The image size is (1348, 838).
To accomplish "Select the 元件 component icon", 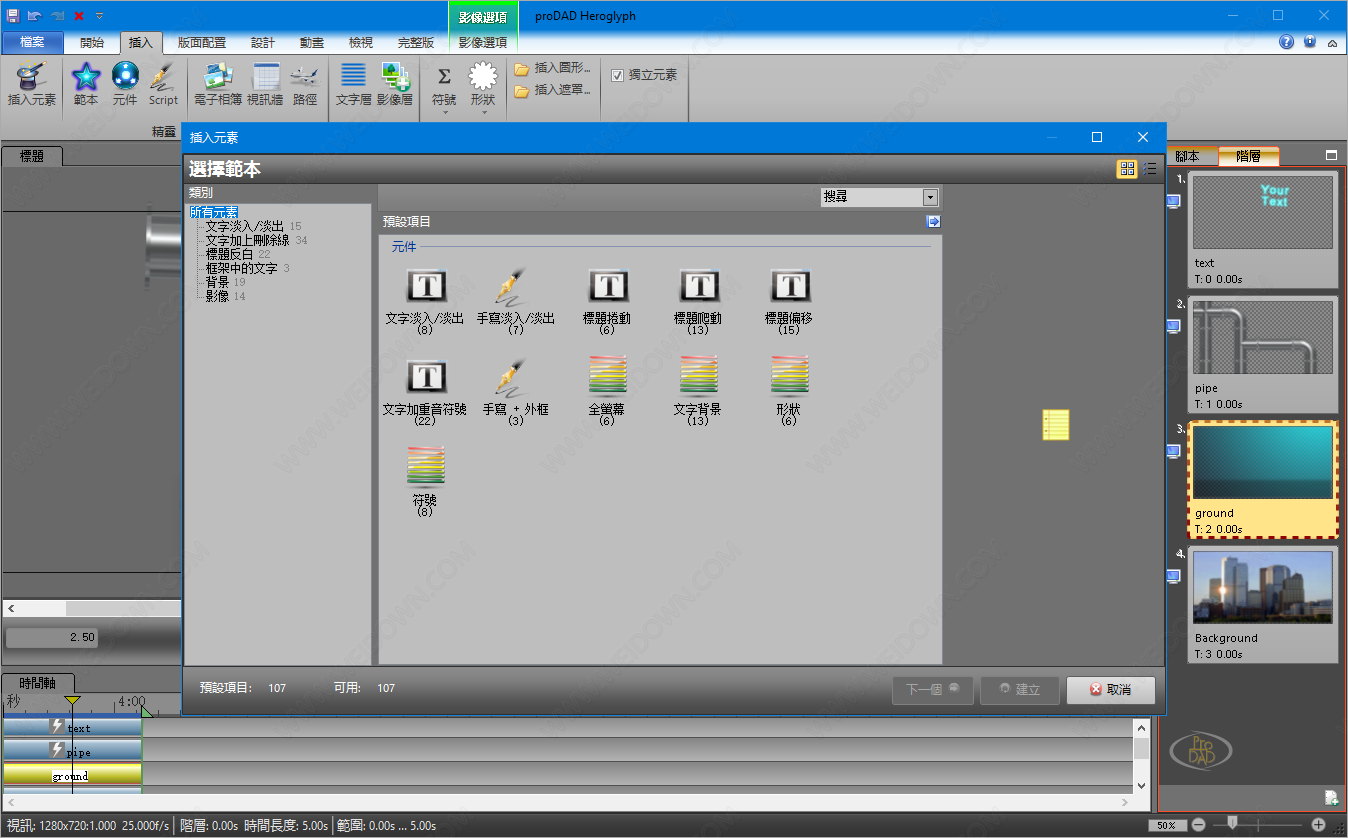I will pos(125,76).
